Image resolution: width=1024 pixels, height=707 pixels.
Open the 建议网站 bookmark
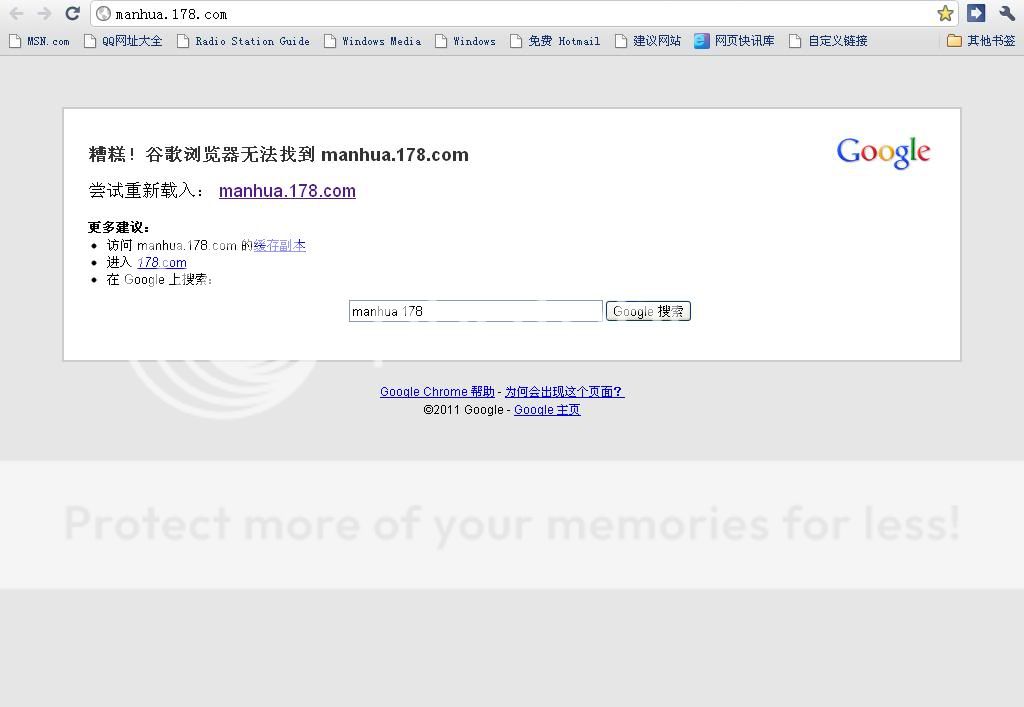(x=648, y=41)
